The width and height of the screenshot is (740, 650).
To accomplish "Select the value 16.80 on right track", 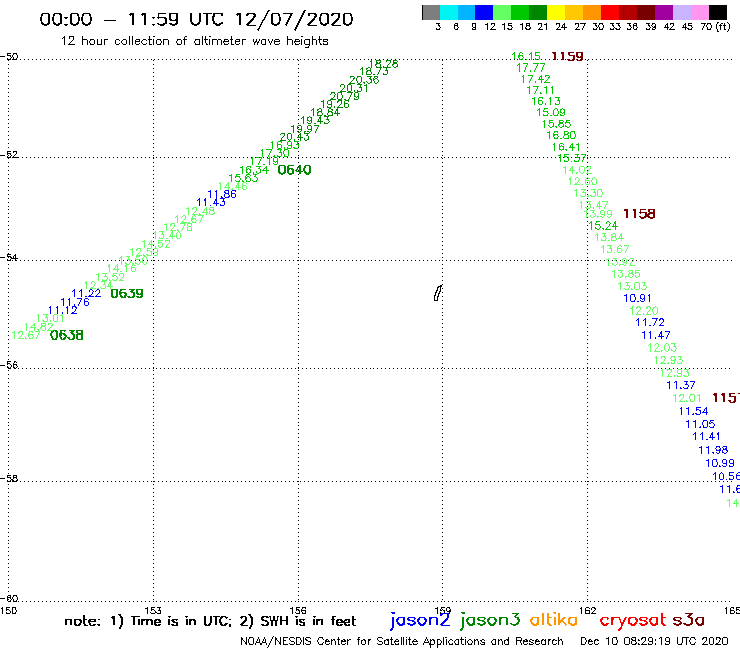I will coord(561,135).
